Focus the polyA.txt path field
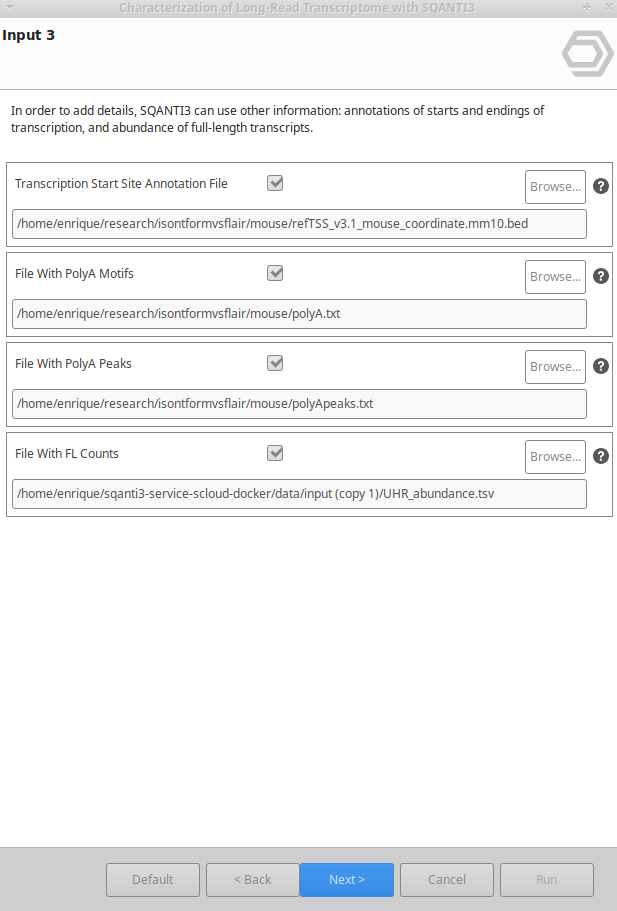This screenshot has height=911, width=617. (299, 314)
